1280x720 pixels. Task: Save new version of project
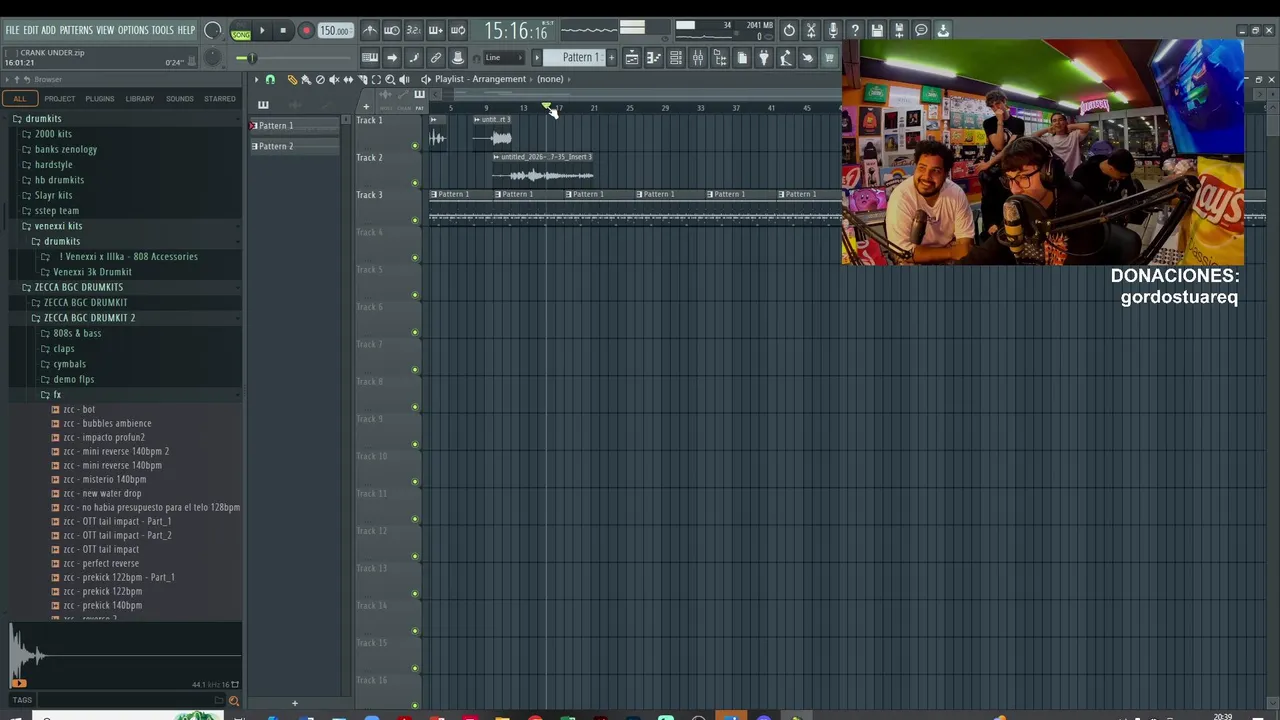[x=899, y=31]
